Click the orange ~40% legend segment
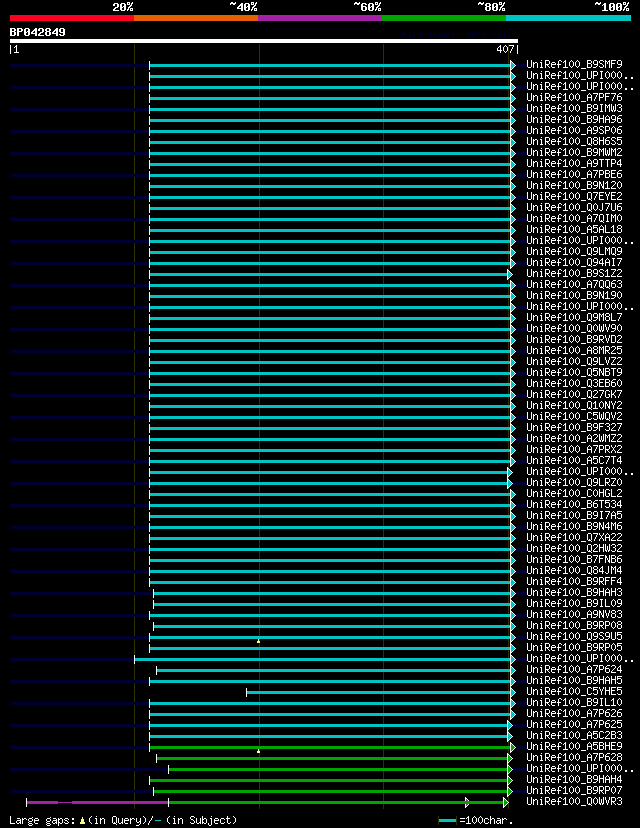The height and width of the screenshot is (828, 640). point(196,18)
